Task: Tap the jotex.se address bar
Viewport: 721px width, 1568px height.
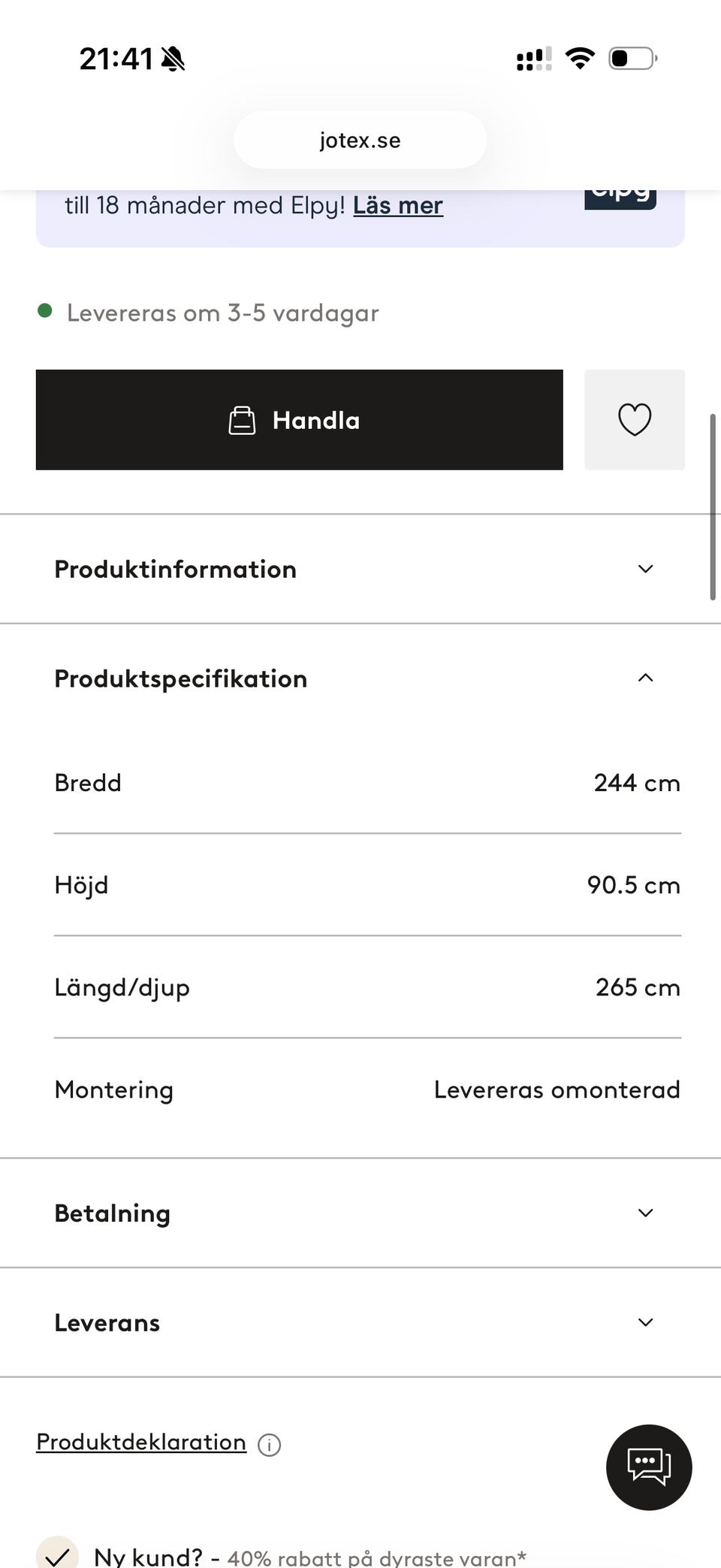Action: click(360, 140)
